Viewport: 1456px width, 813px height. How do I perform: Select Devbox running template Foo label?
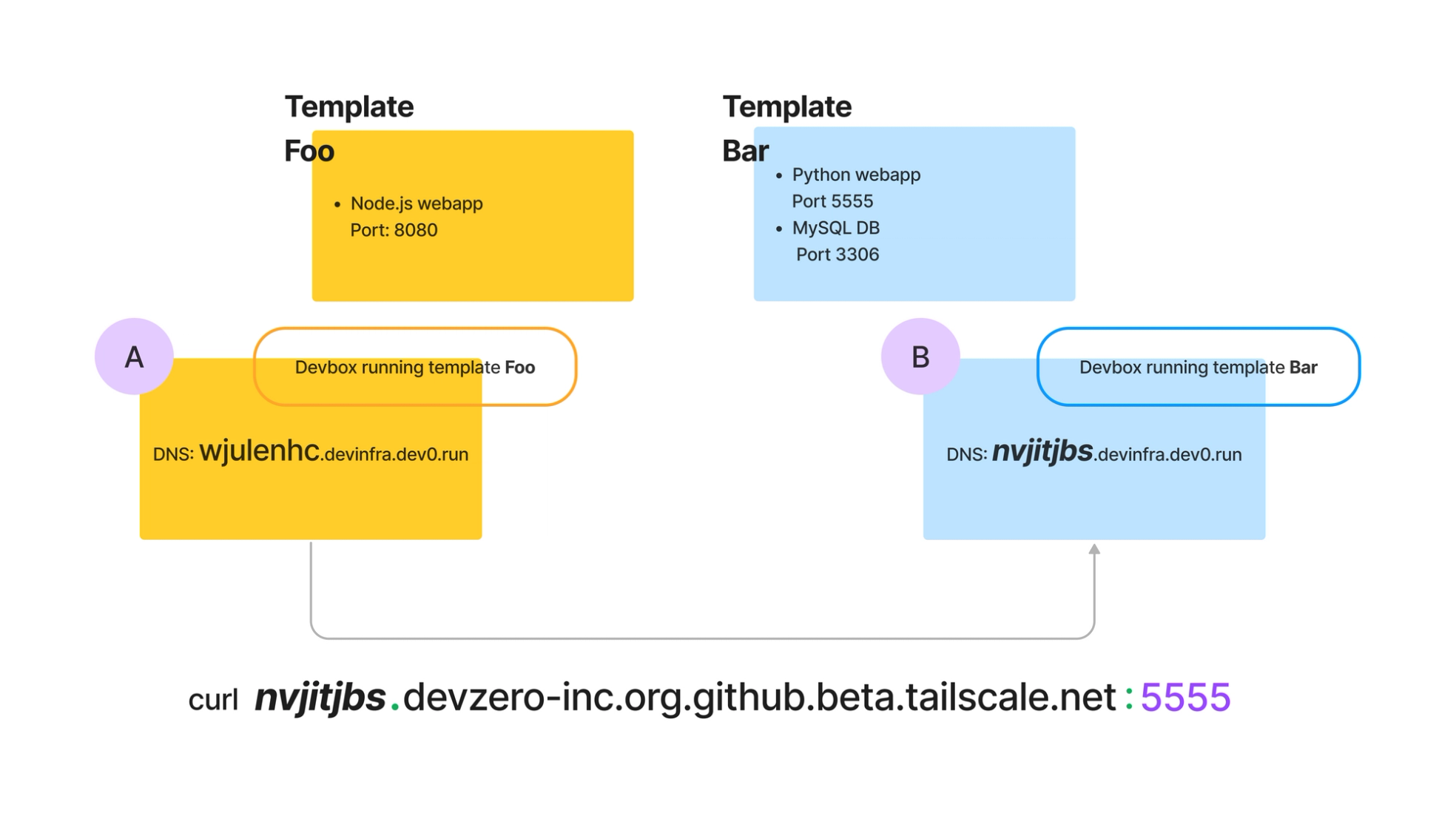(x=414, y=368)
